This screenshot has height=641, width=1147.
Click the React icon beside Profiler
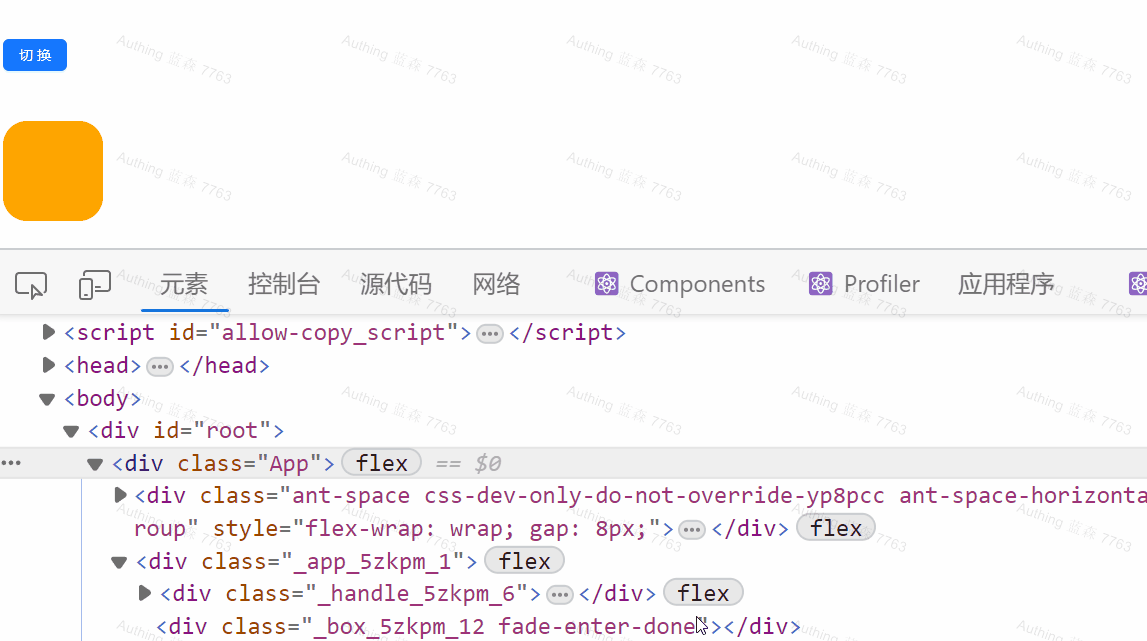[x=821, y=284]
